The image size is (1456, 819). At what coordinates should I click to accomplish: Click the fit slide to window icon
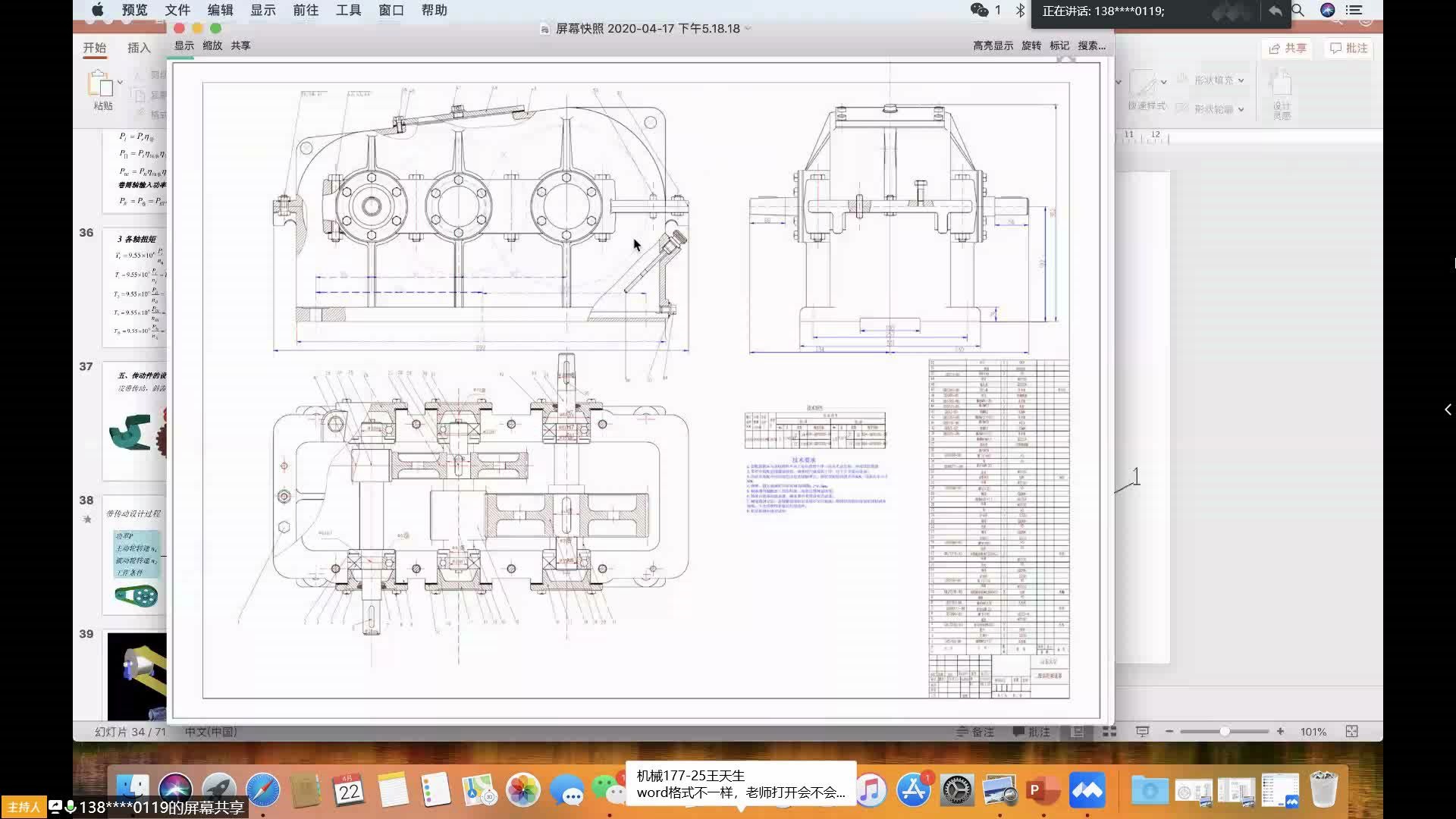pyautogui.click(x=1351, y=732)
